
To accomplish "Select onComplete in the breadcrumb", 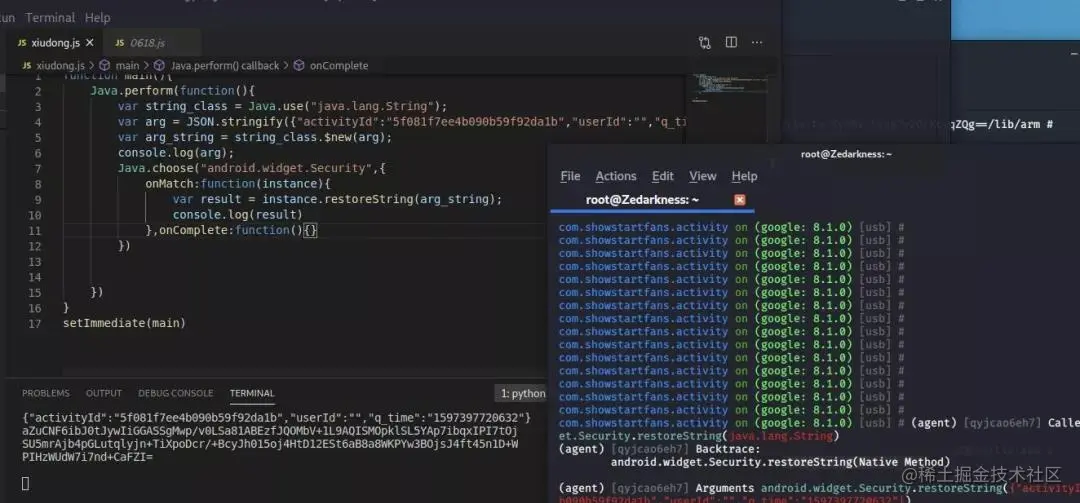I will (x=339, y=65).
